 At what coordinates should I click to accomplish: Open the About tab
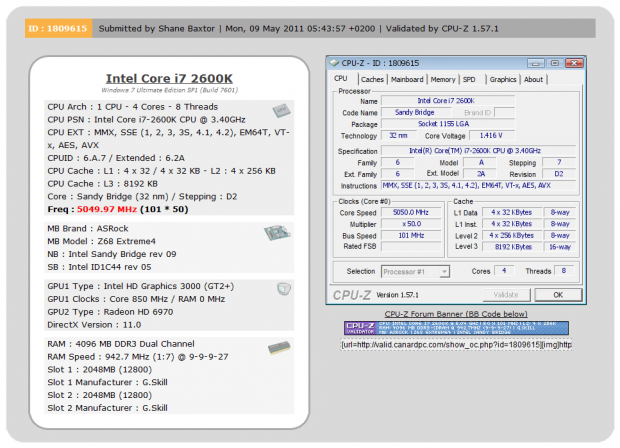(533, 79)
